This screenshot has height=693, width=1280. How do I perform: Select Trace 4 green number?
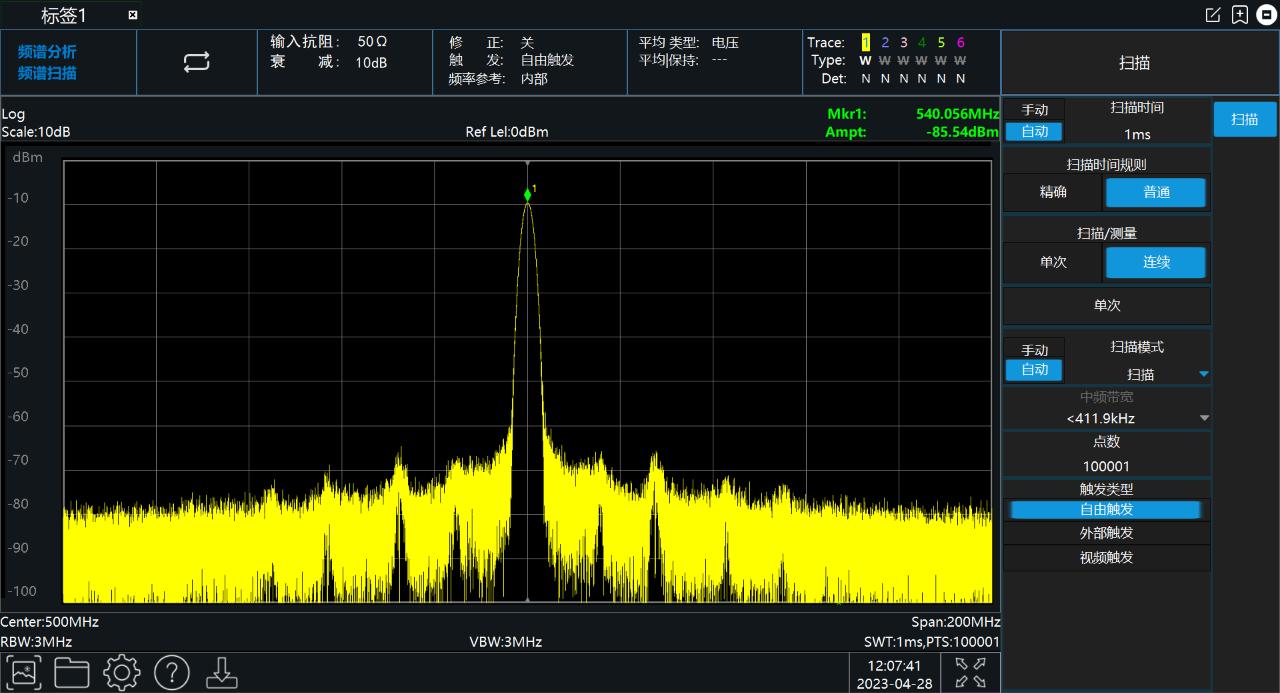coord(922,43)
